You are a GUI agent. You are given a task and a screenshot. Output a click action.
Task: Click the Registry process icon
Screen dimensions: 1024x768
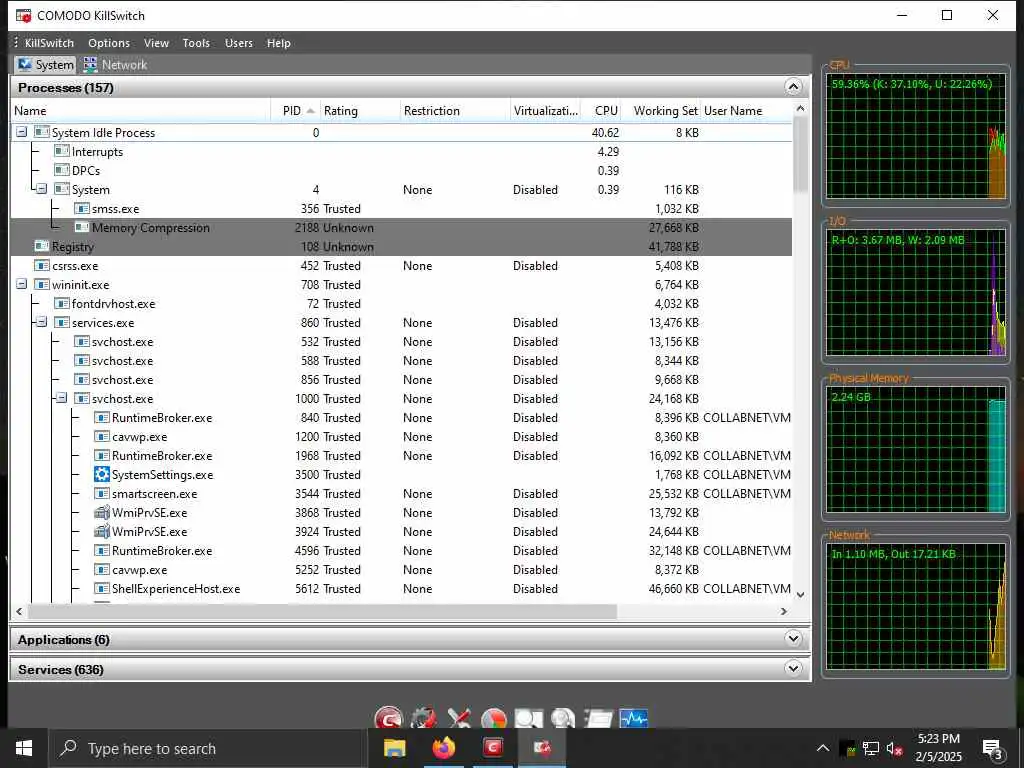coord(42,247)
